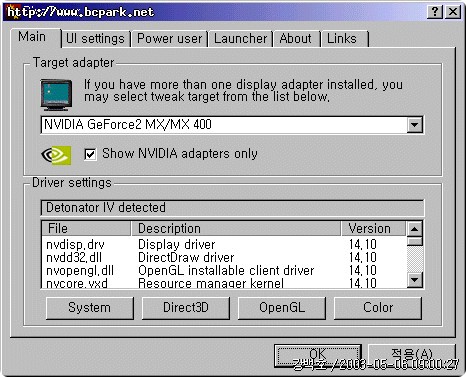The height and width of the screenshot is (377, 466).
Task: Click OpenGL installable client driver description
Action: 226,271
